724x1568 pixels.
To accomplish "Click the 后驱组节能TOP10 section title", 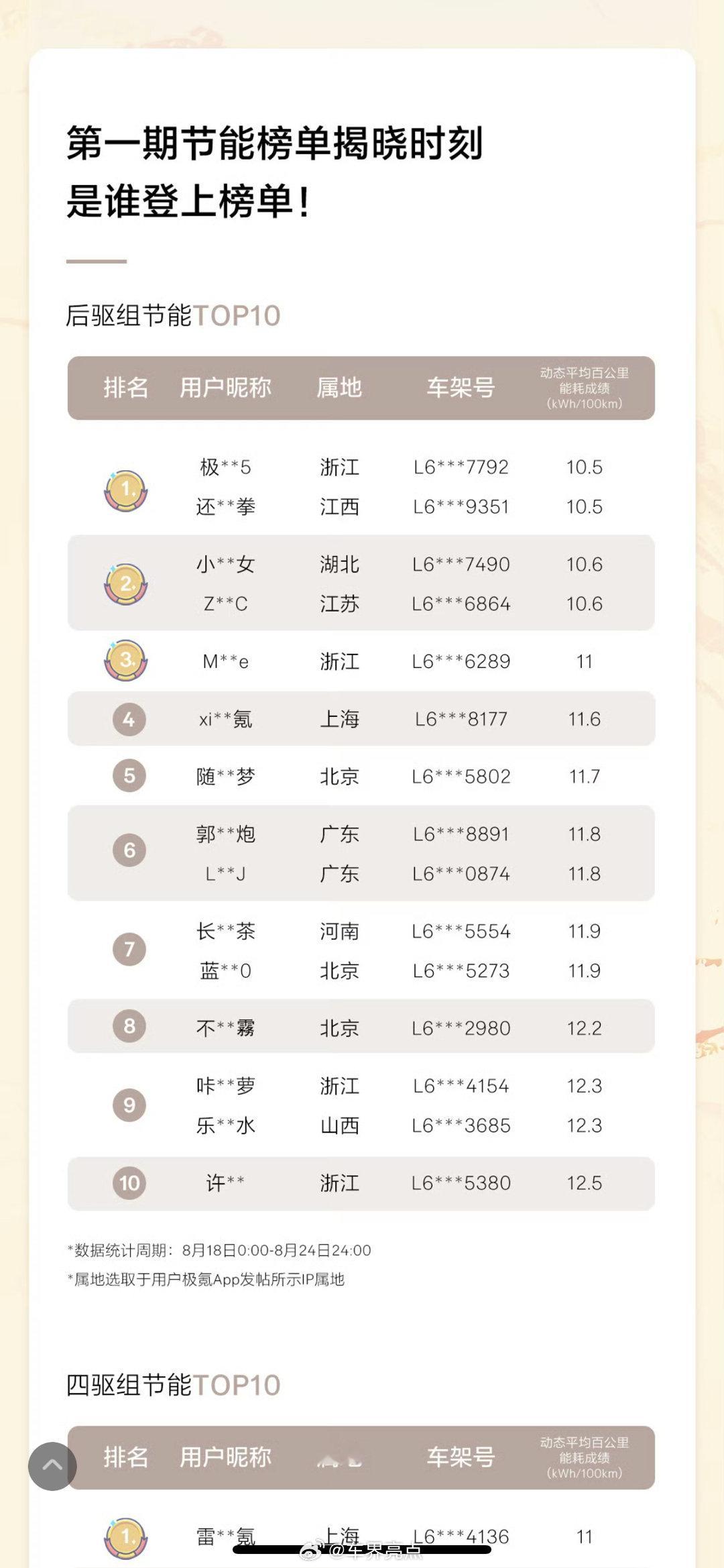I will pos(173,315).
